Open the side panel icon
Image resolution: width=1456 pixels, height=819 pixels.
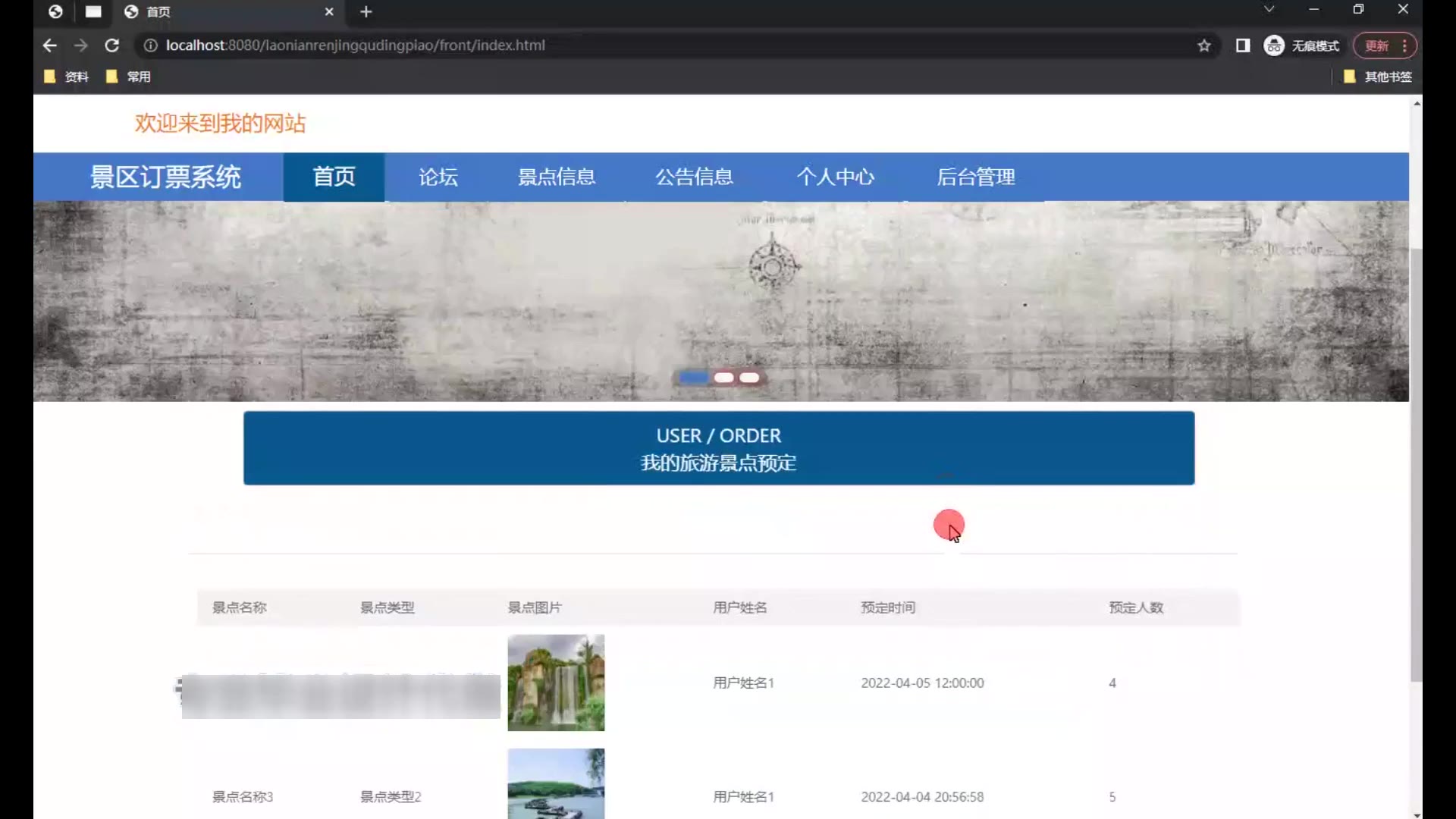point(1242,45)
